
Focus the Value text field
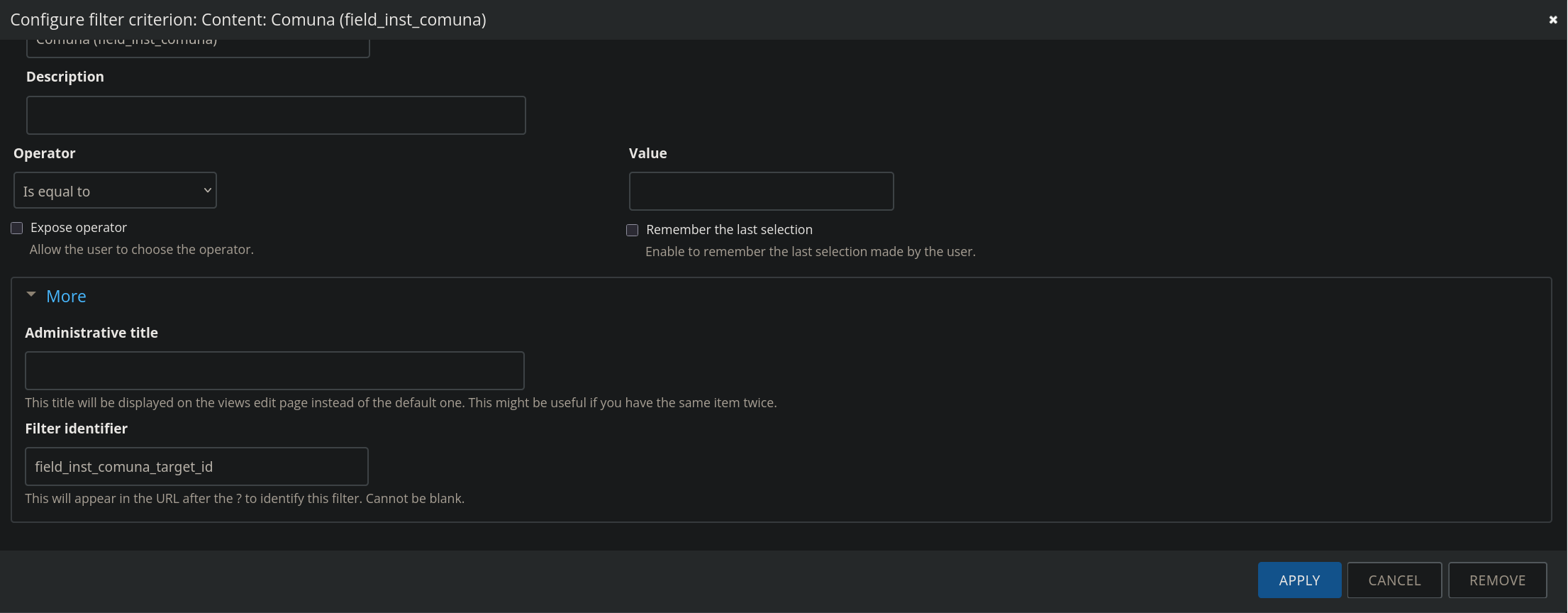pos(761,192)
